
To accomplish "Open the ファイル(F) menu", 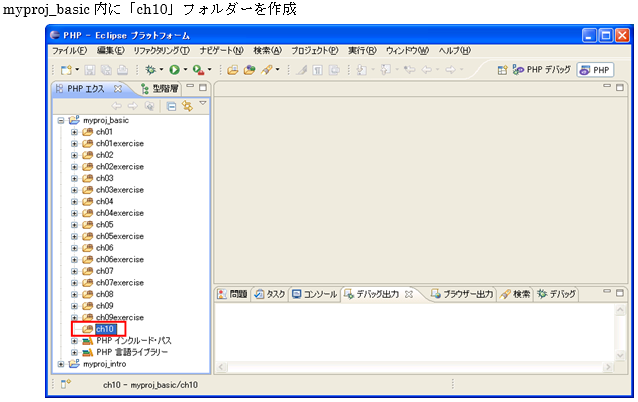I will tap(68, 50).
